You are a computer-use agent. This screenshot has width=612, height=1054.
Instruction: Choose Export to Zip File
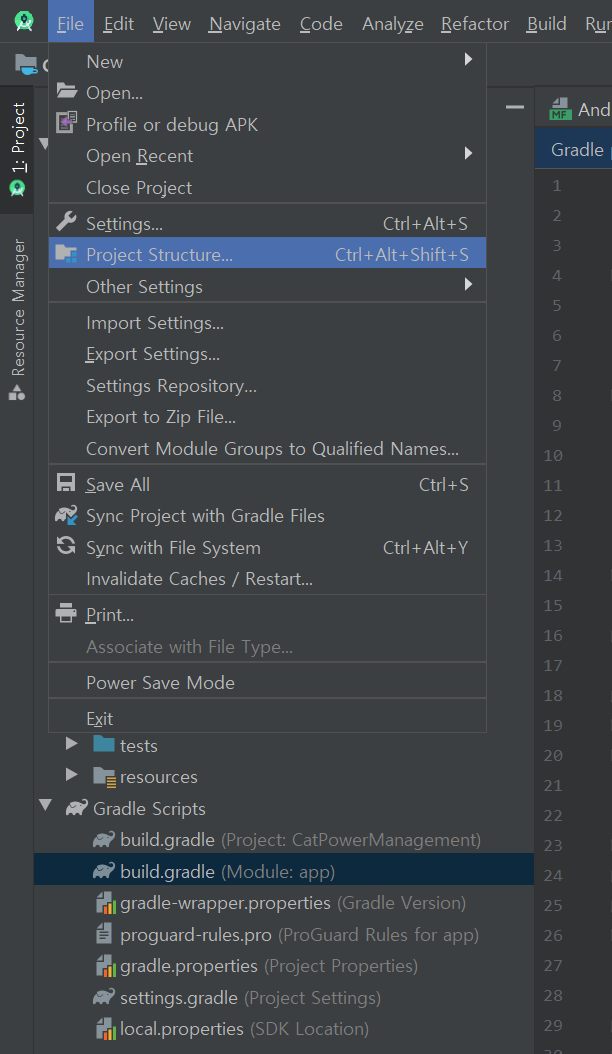pyautogui.click(x=161, y=417)
